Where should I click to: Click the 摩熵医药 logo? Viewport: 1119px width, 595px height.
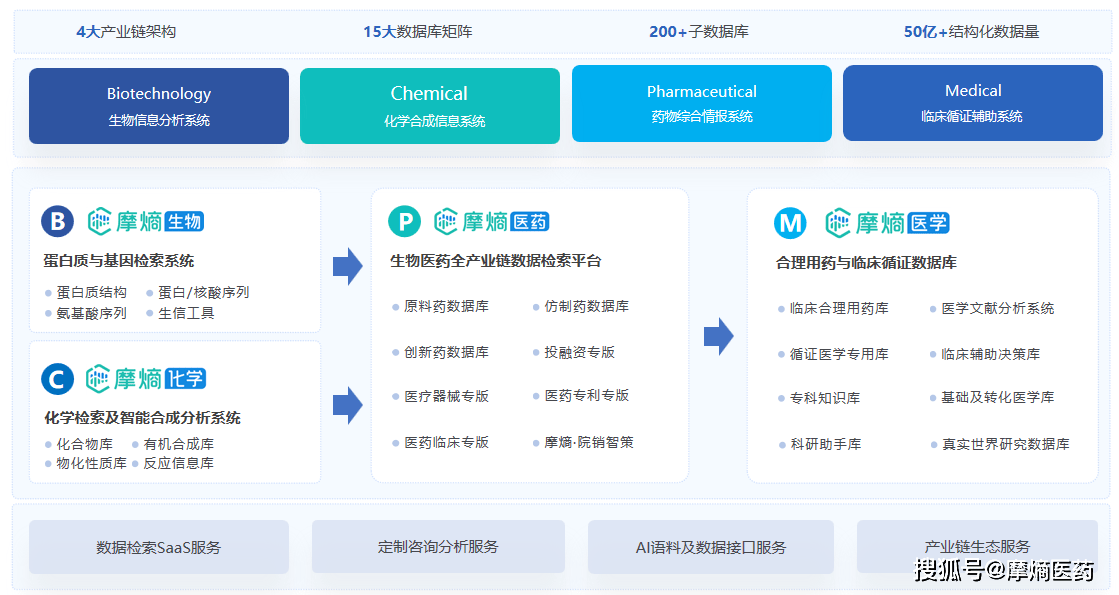[x=492, y=222]
